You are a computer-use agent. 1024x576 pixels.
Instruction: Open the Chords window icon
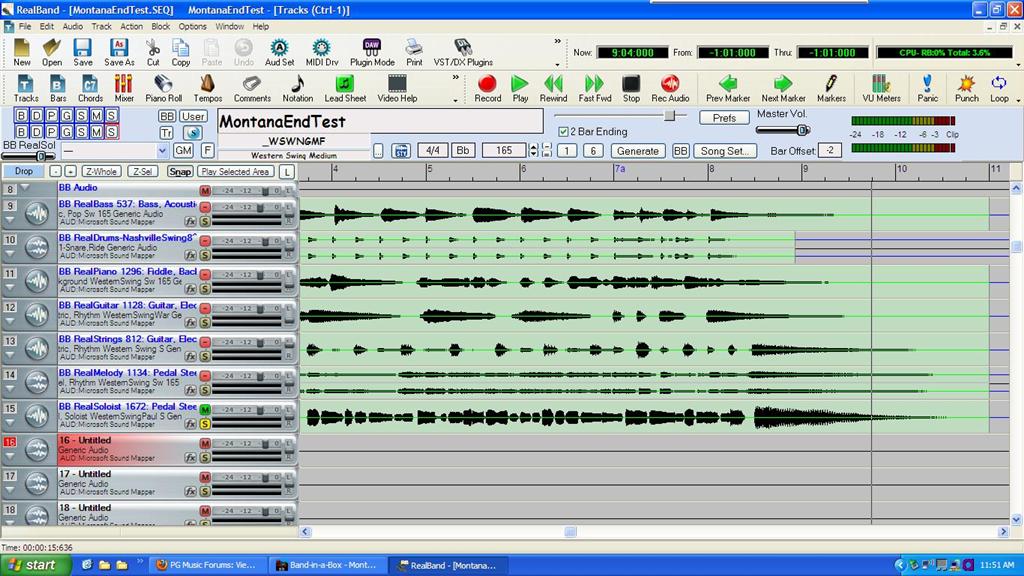(90, 88)
